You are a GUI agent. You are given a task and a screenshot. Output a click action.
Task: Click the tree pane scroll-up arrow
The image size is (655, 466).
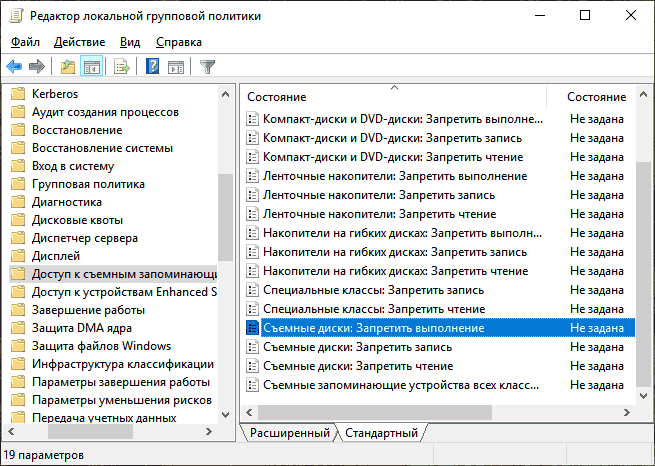point(226,94)
